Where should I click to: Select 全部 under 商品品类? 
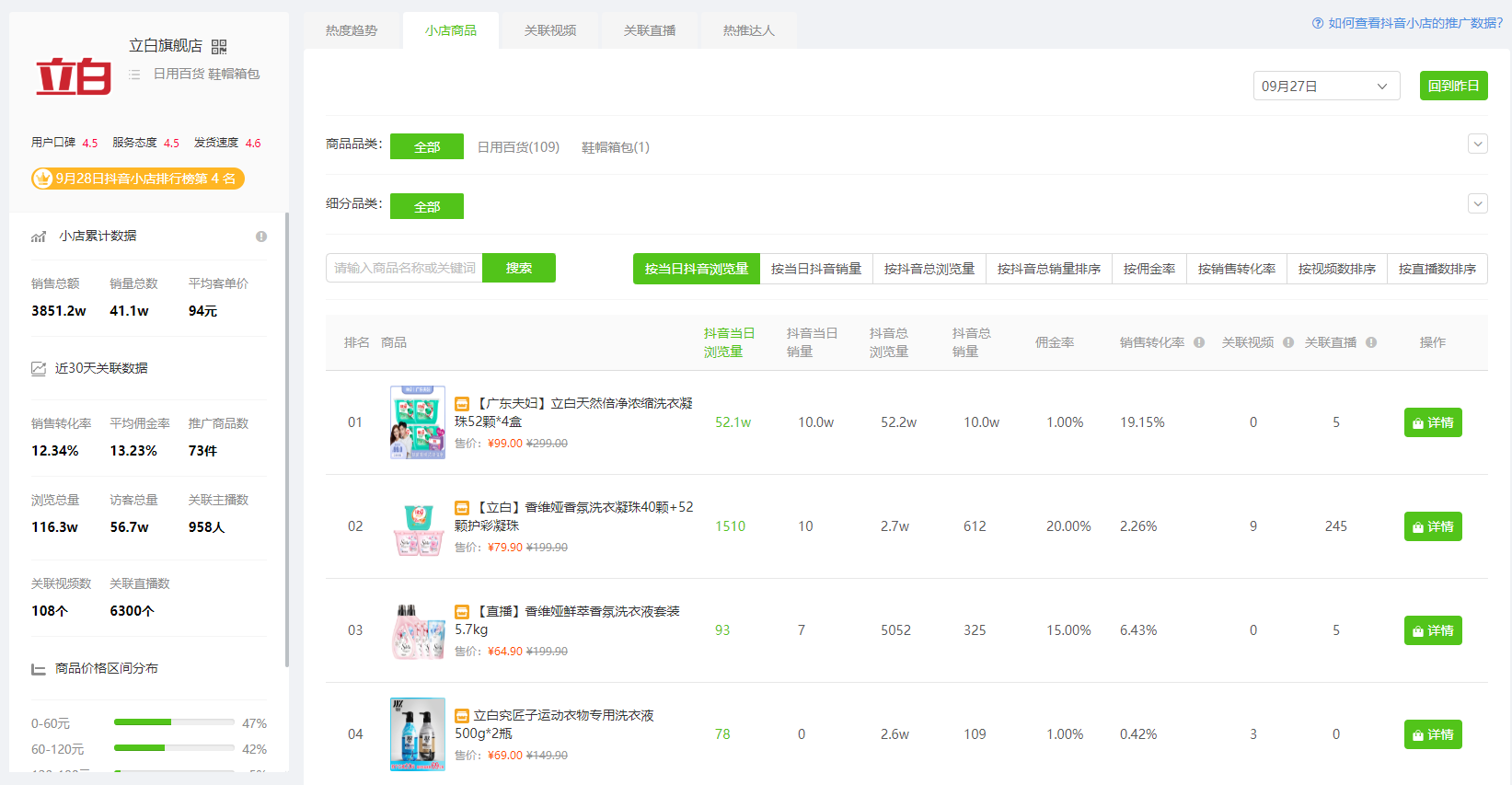pyautogui.click(x=427, y=146)
